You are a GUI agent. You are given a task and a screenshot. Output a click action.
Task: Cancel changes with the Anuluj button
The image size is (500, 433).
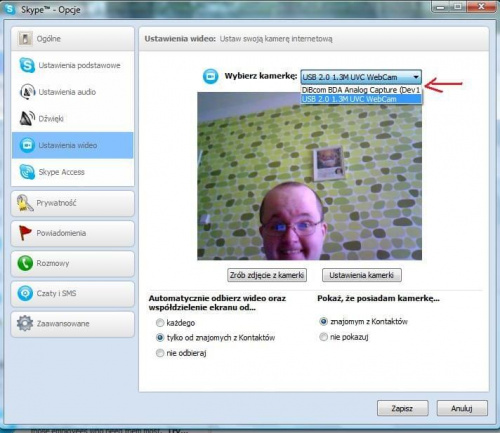(x=462, y=408)
